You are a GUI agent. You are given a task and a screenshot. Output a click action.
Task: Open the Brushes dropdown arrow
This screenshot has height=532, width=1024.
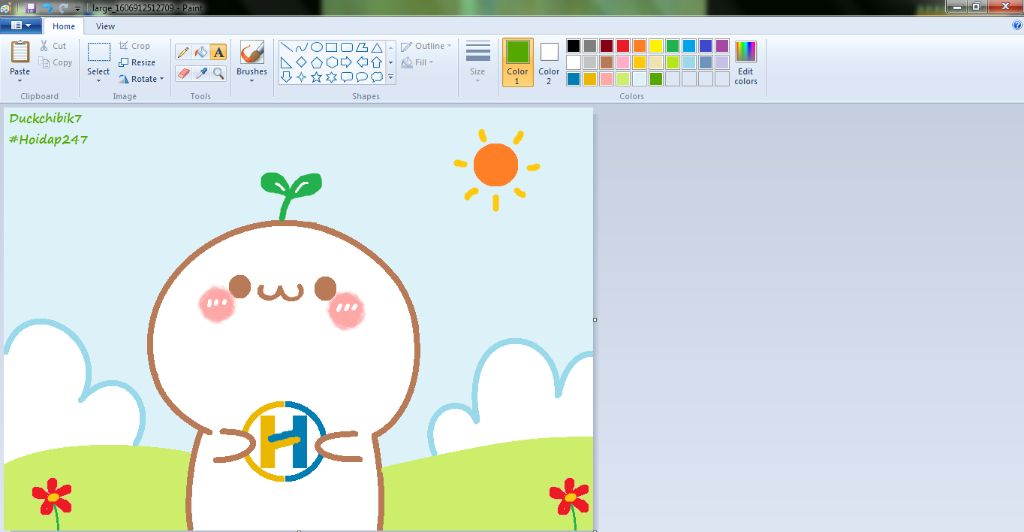pos(251,80)
